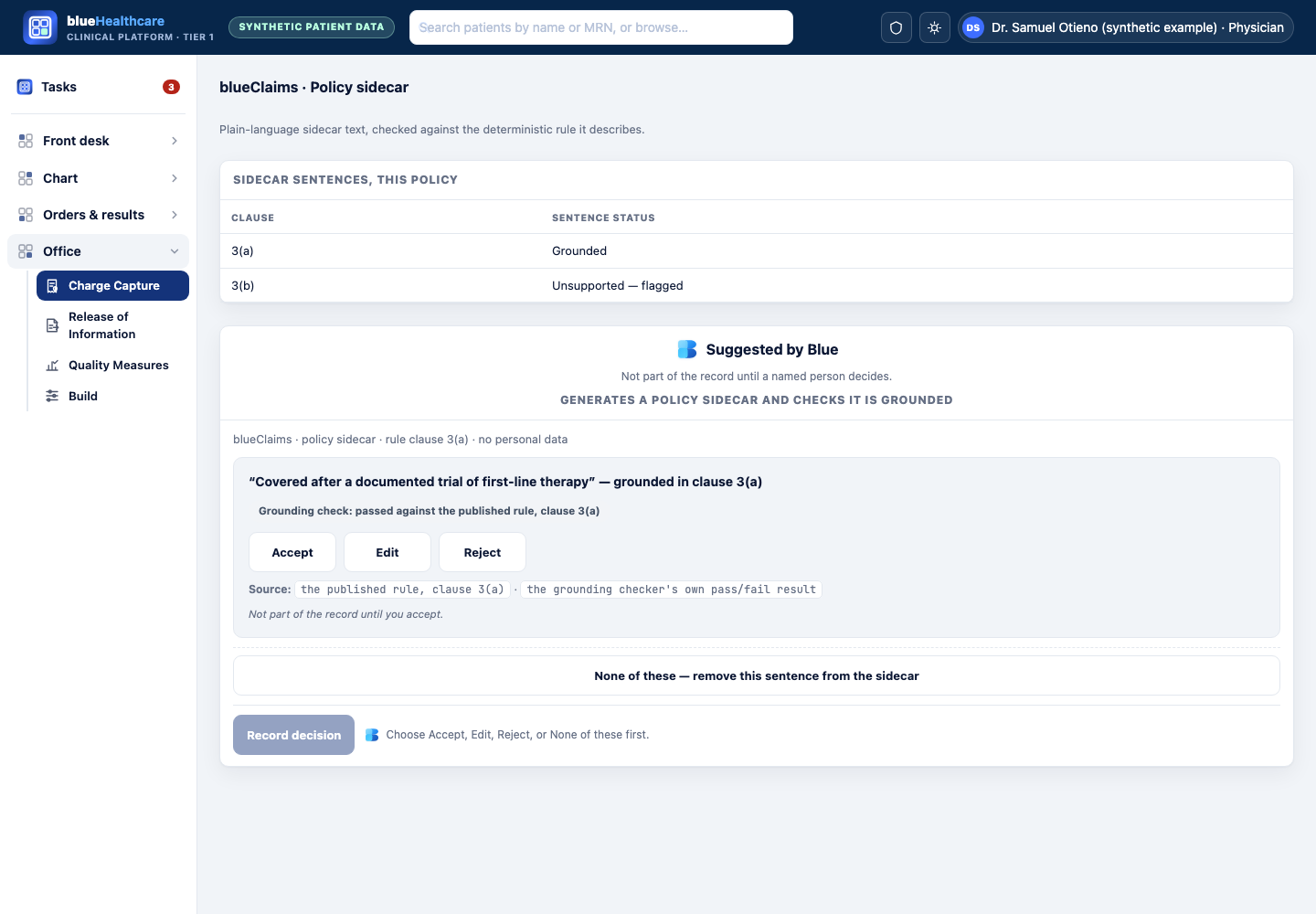Accept the suggested sidecar sentence
Image resolution: width=1316 pixels, height=914 pixels.
click(x=292, y=553)
